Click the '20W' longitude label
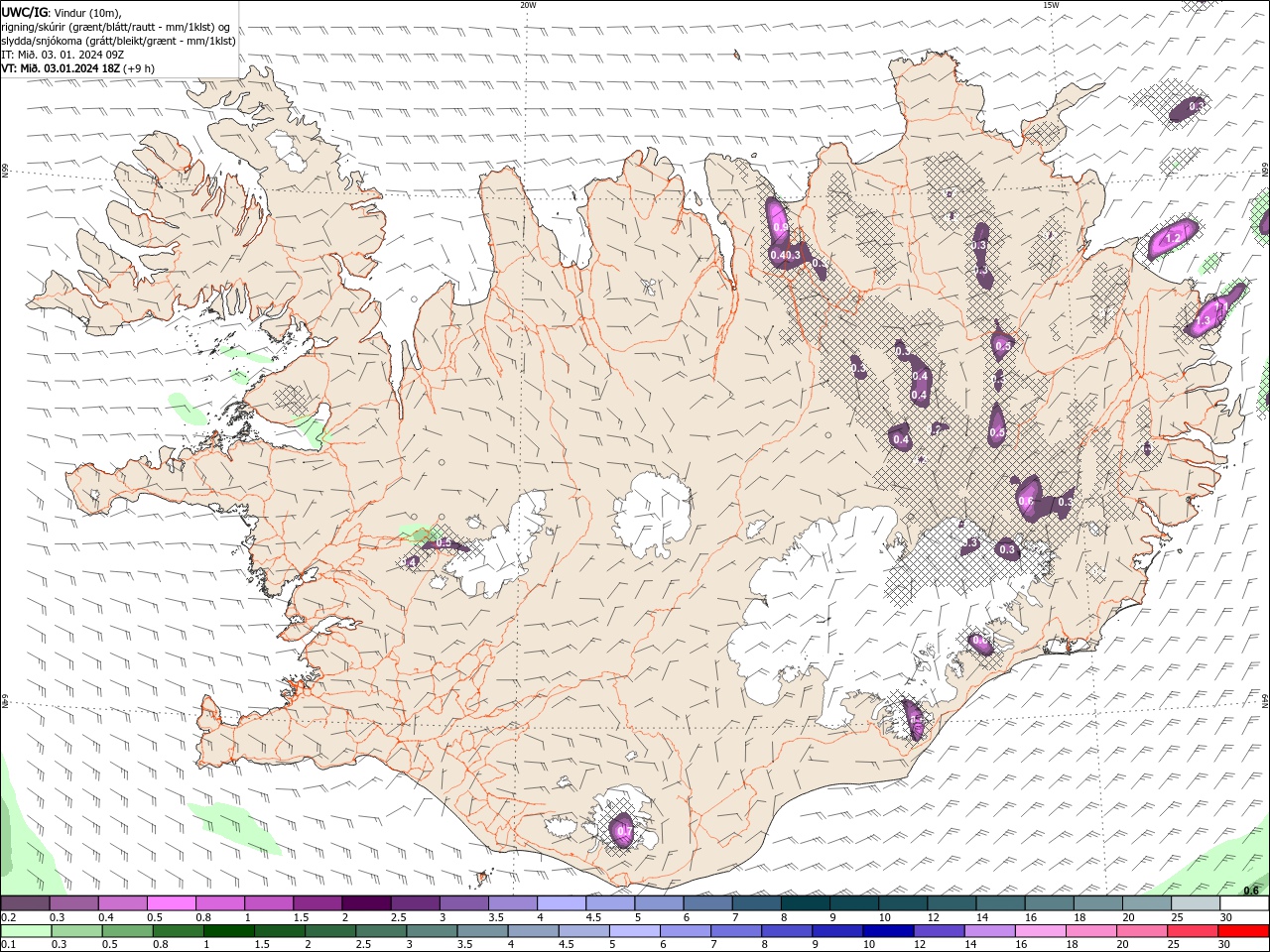This screenshot has height=952, width=1270. [x=528, y=5]
